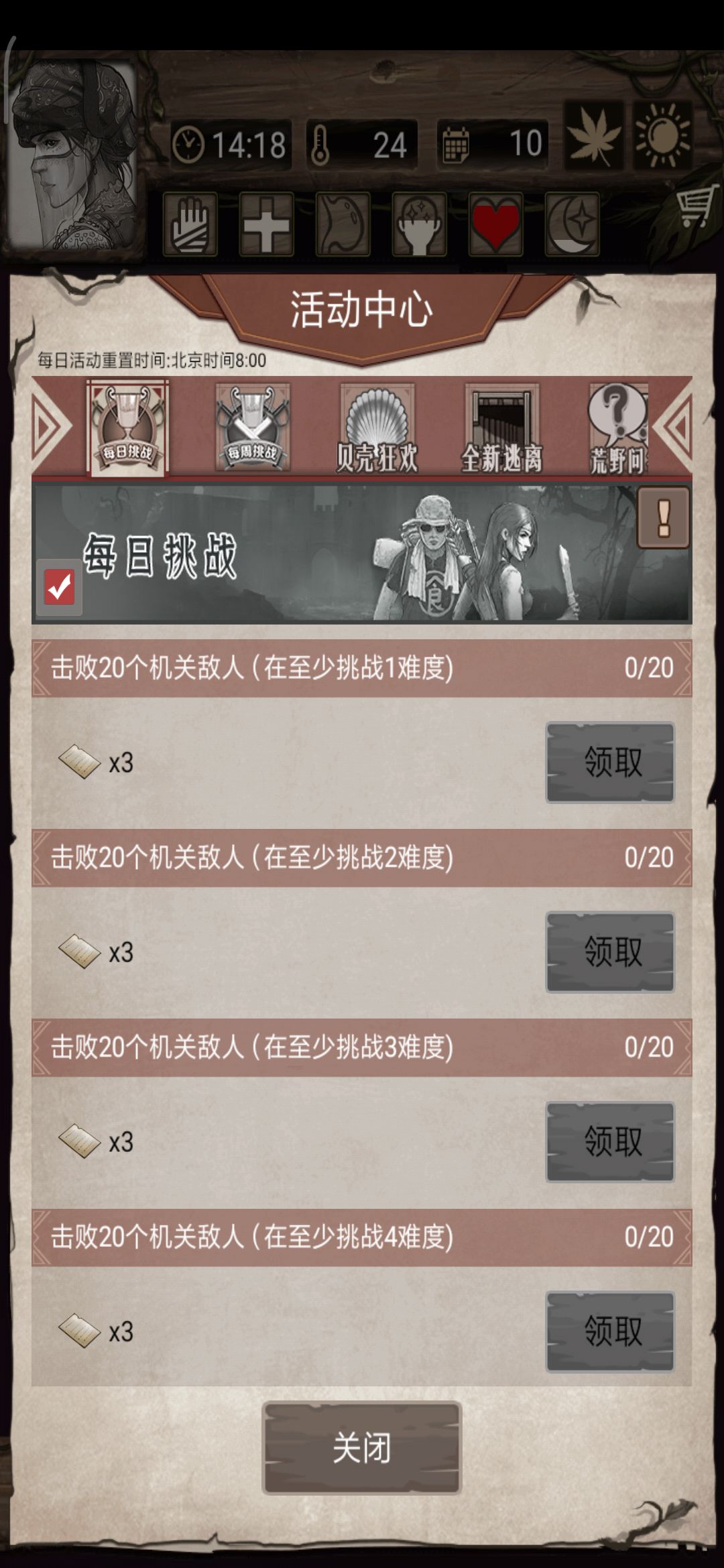Open the 贝壳狂欢 activity tab
This screenshot has height=1568, width=724.
(377, 429)
